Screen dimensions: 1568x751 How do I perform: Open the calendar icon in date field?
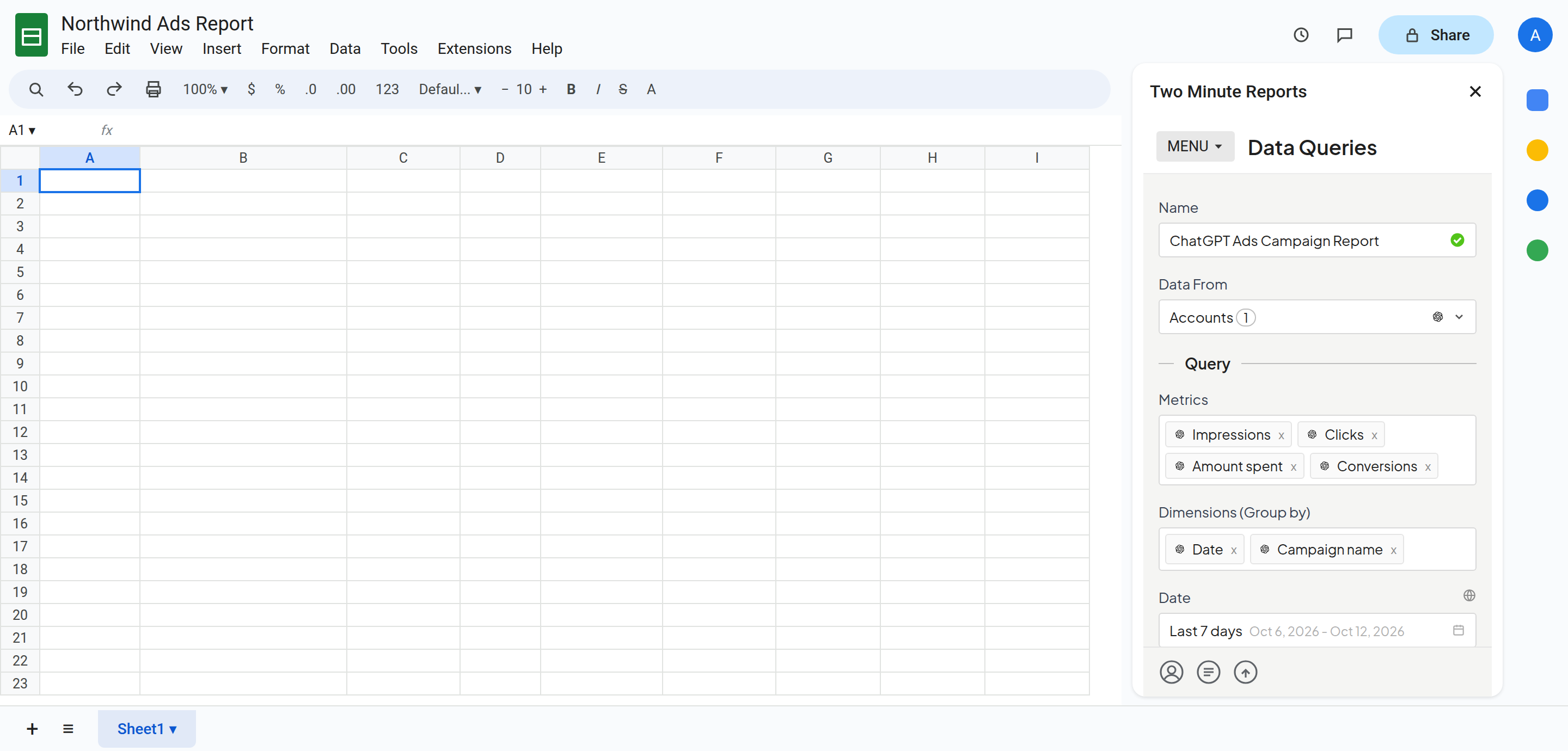(1459, 630)
